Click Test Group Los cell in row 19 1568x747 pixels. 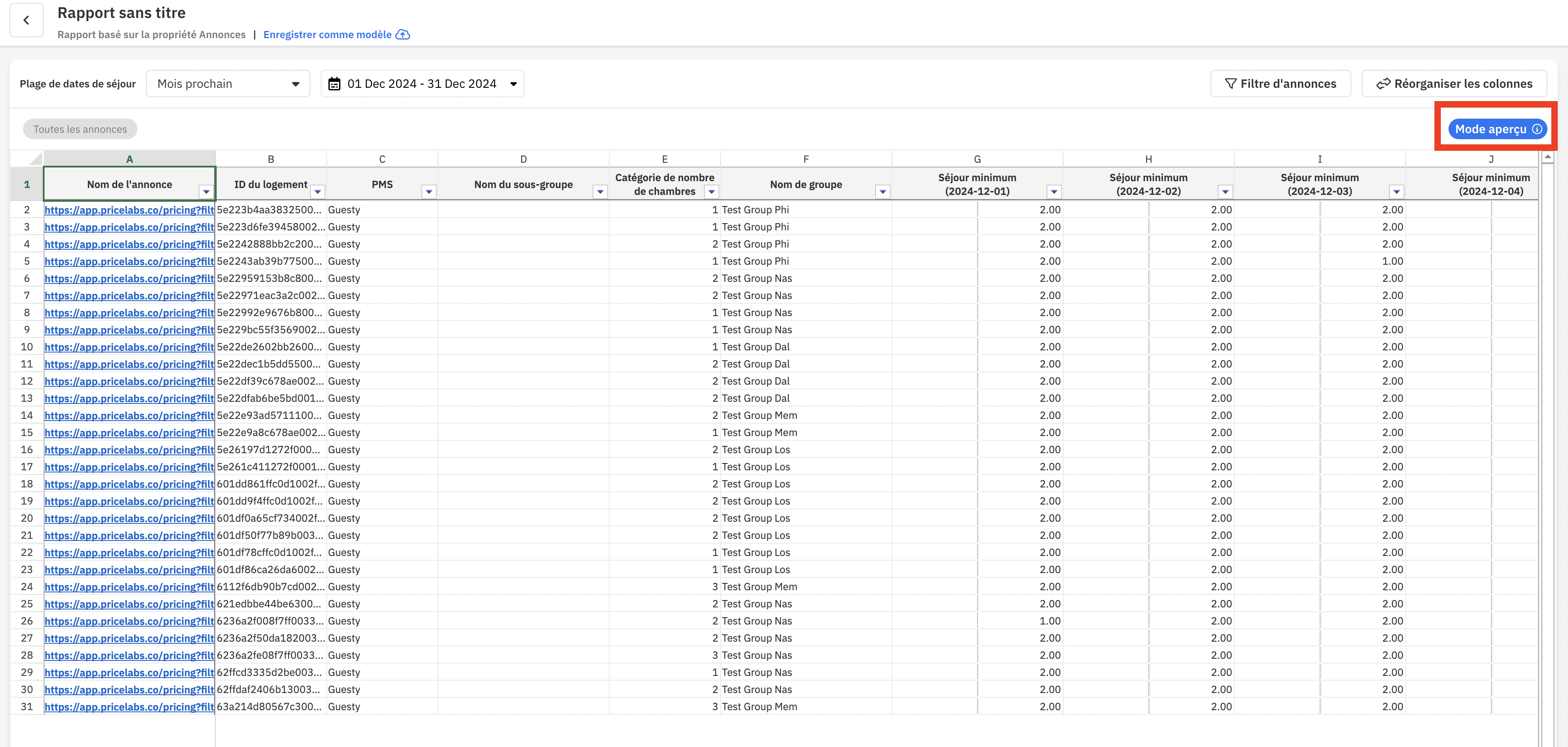click(x=806, y=501)
